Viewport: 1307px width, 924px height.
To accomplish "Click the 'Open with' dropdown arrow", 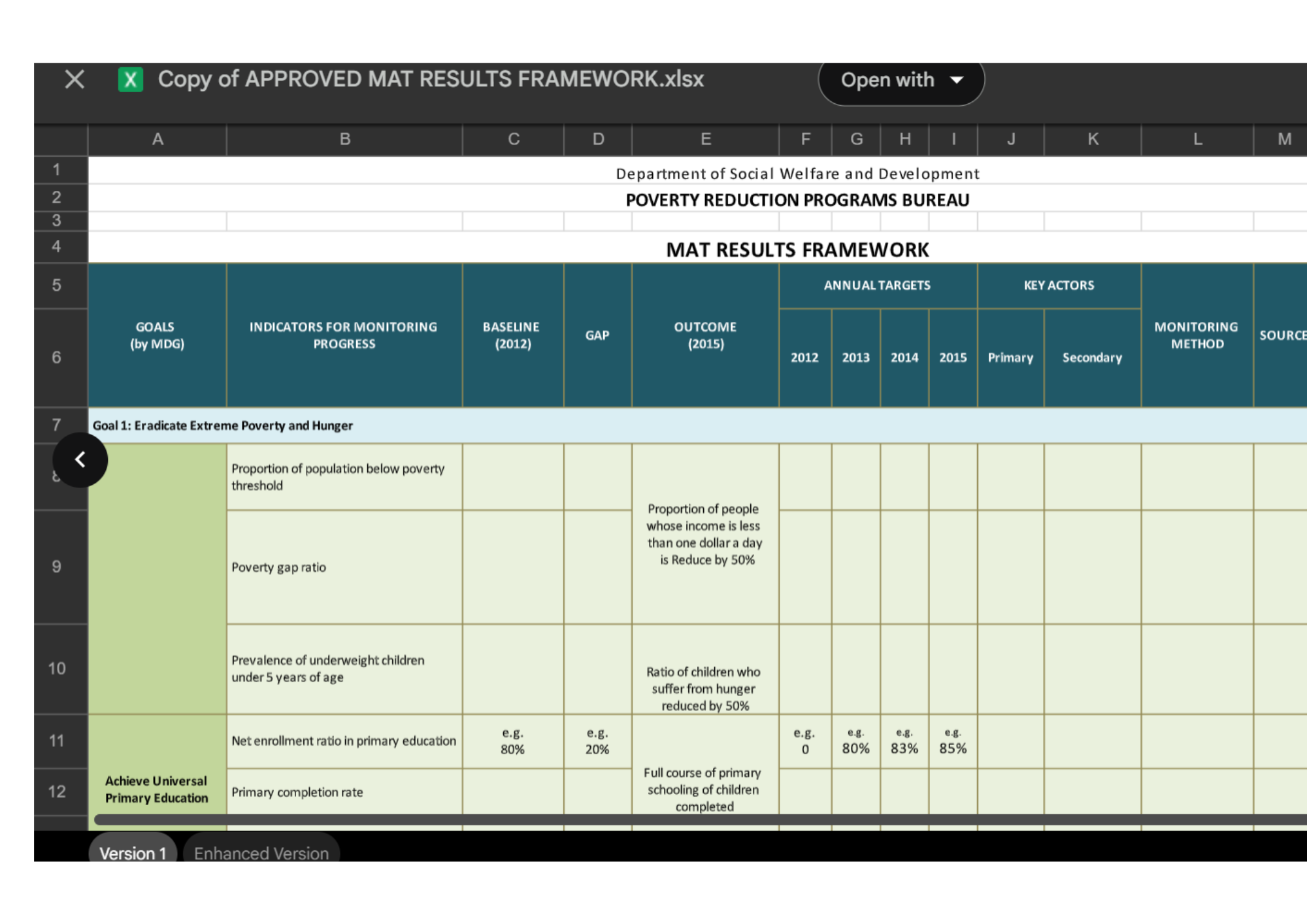I will (957, 80).
